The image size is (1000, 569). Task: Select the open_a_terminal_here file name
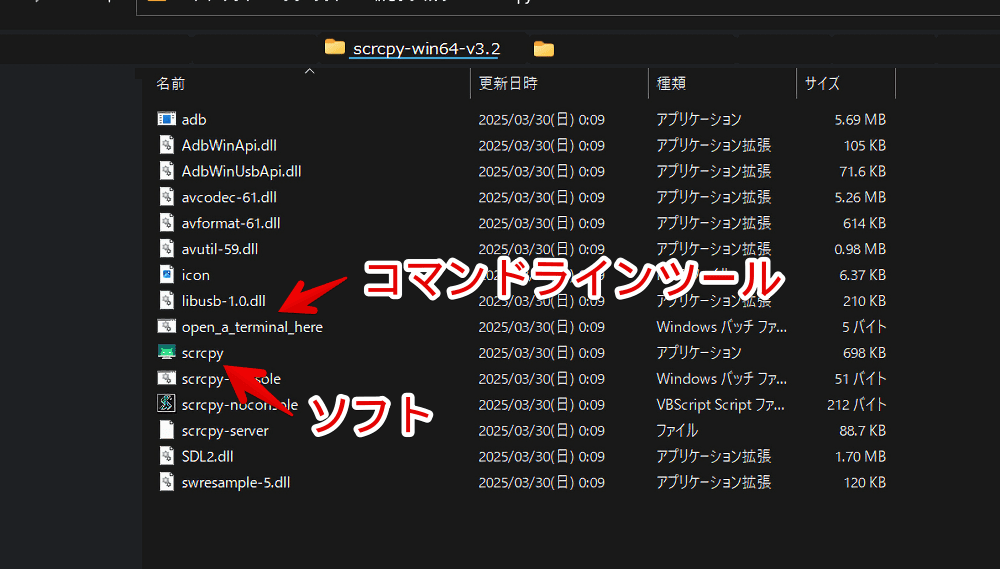pos(252,327)
